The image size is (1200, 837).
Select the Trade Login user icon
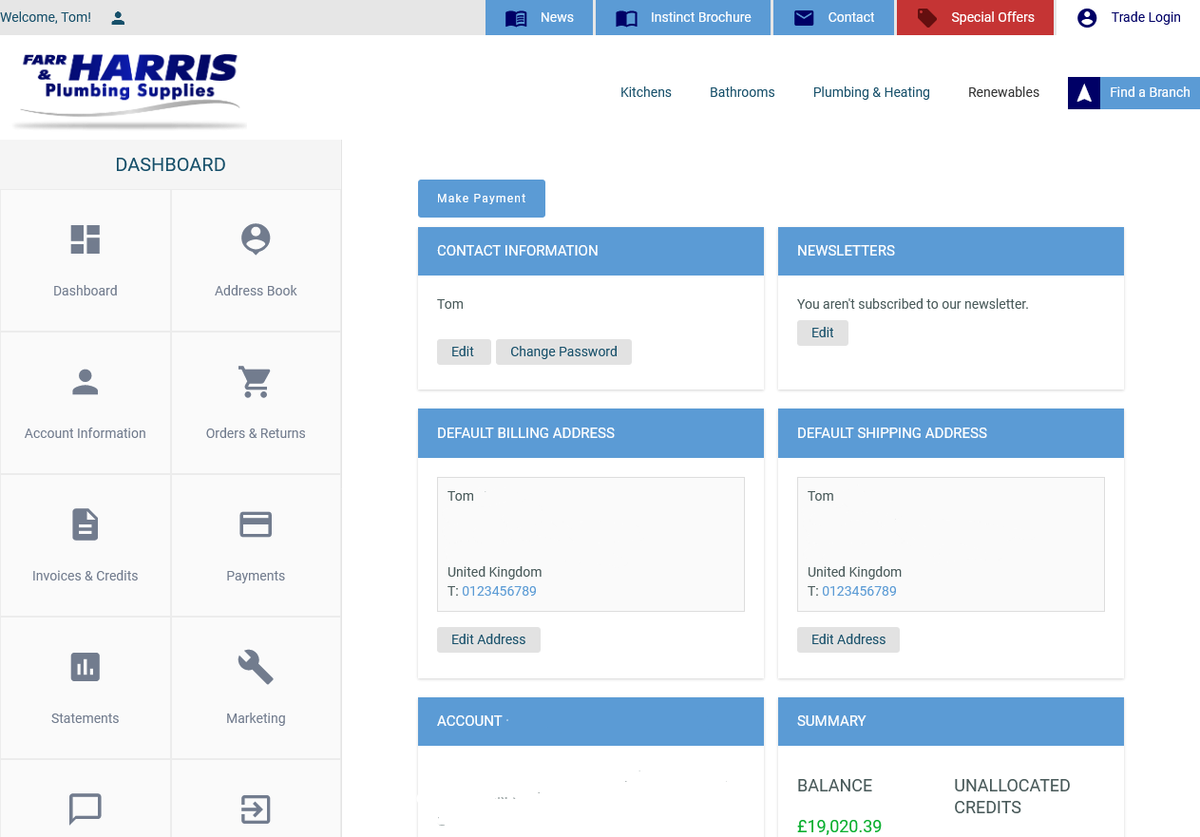[1085, 17]
